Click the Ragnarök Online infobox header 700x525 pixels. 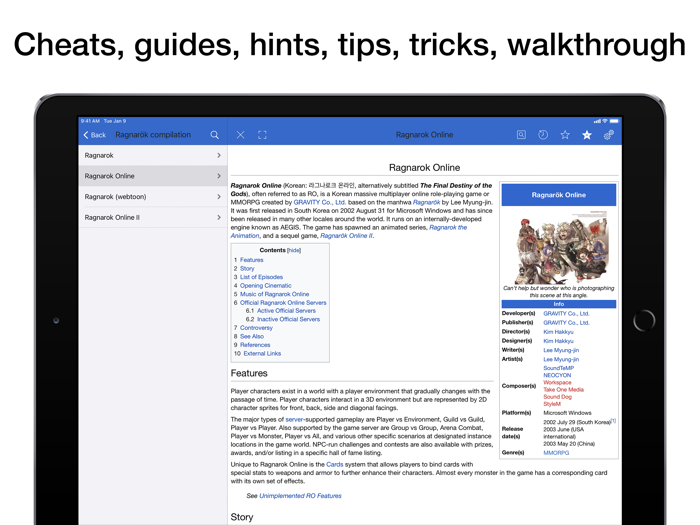coord(558,195)
